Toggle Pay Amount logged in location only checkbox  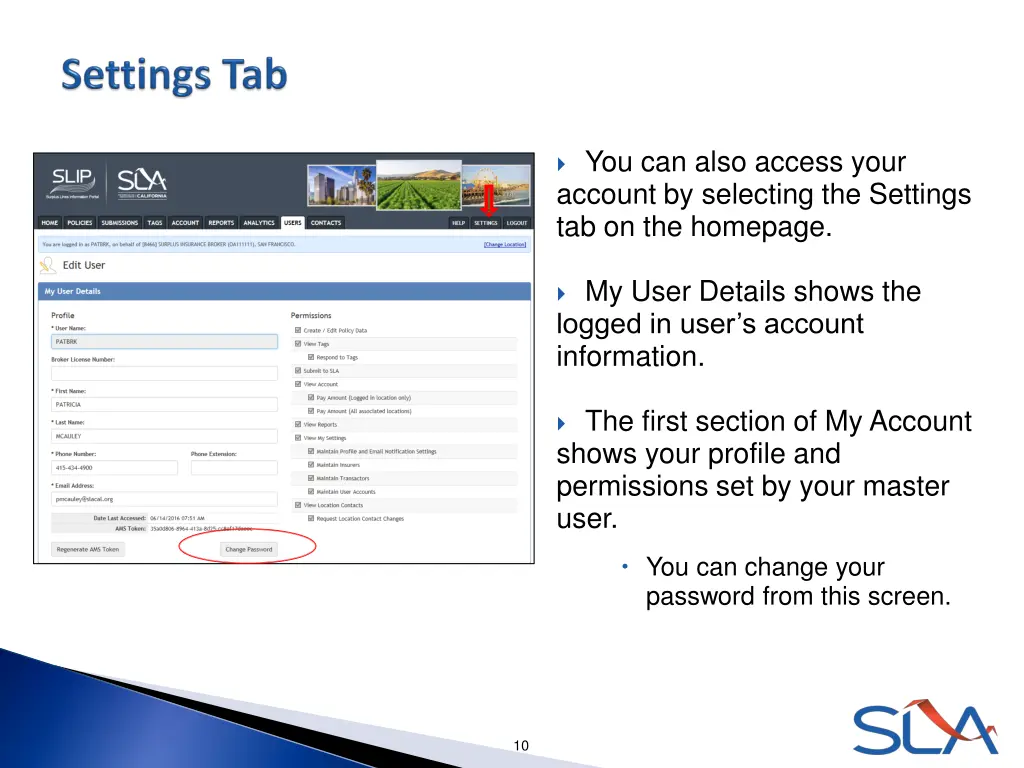(x=311, y=397)
